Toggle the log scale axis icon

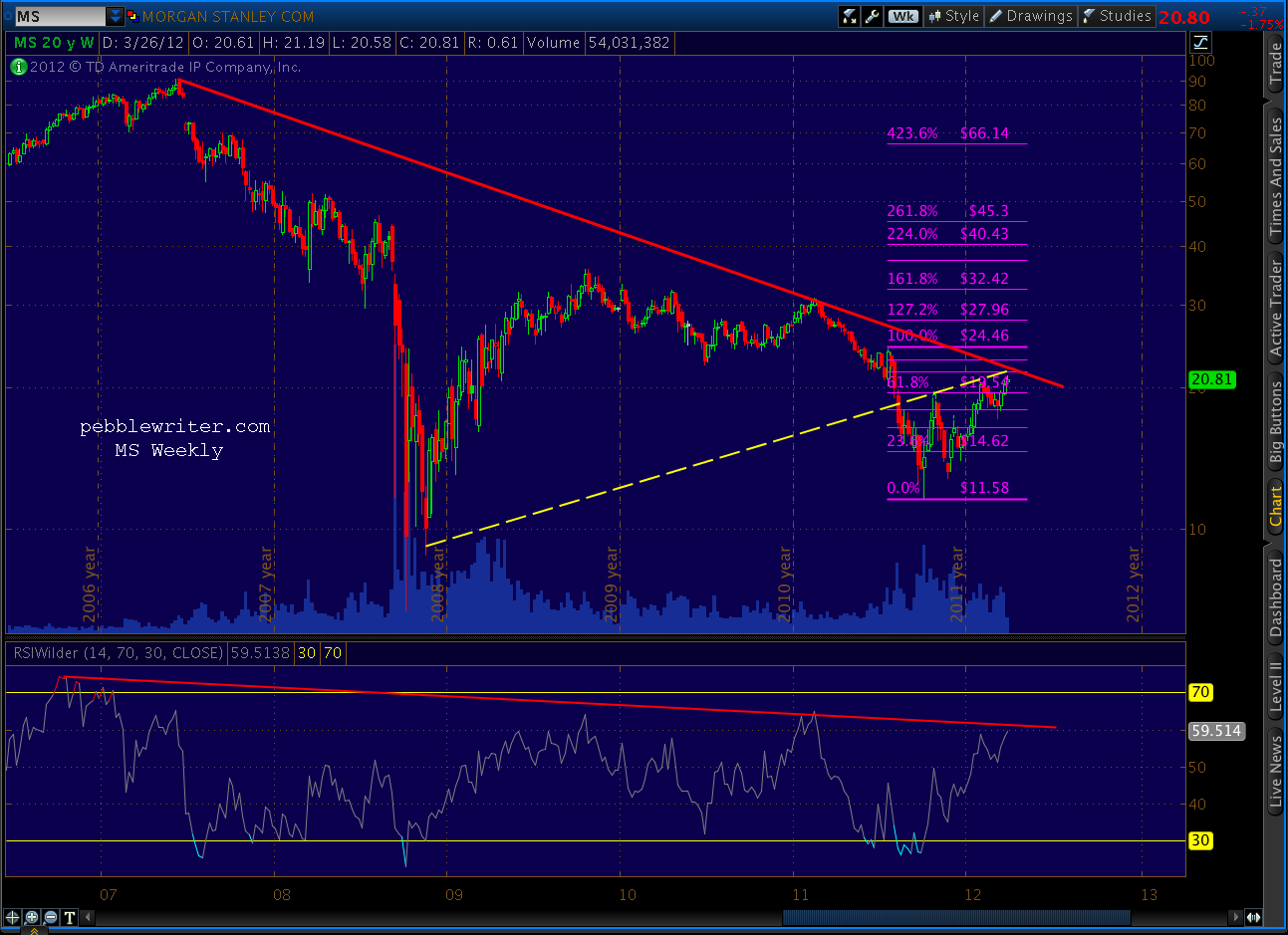click(1201, 42)
